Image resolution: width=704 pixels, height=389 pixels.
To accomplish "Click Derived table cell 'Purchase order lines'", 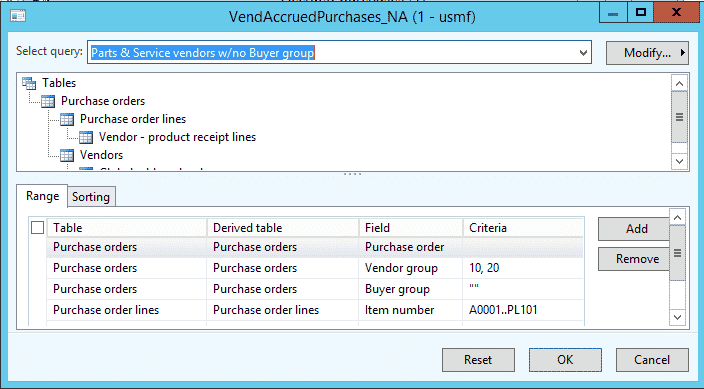I will click(x=283, y=310).
